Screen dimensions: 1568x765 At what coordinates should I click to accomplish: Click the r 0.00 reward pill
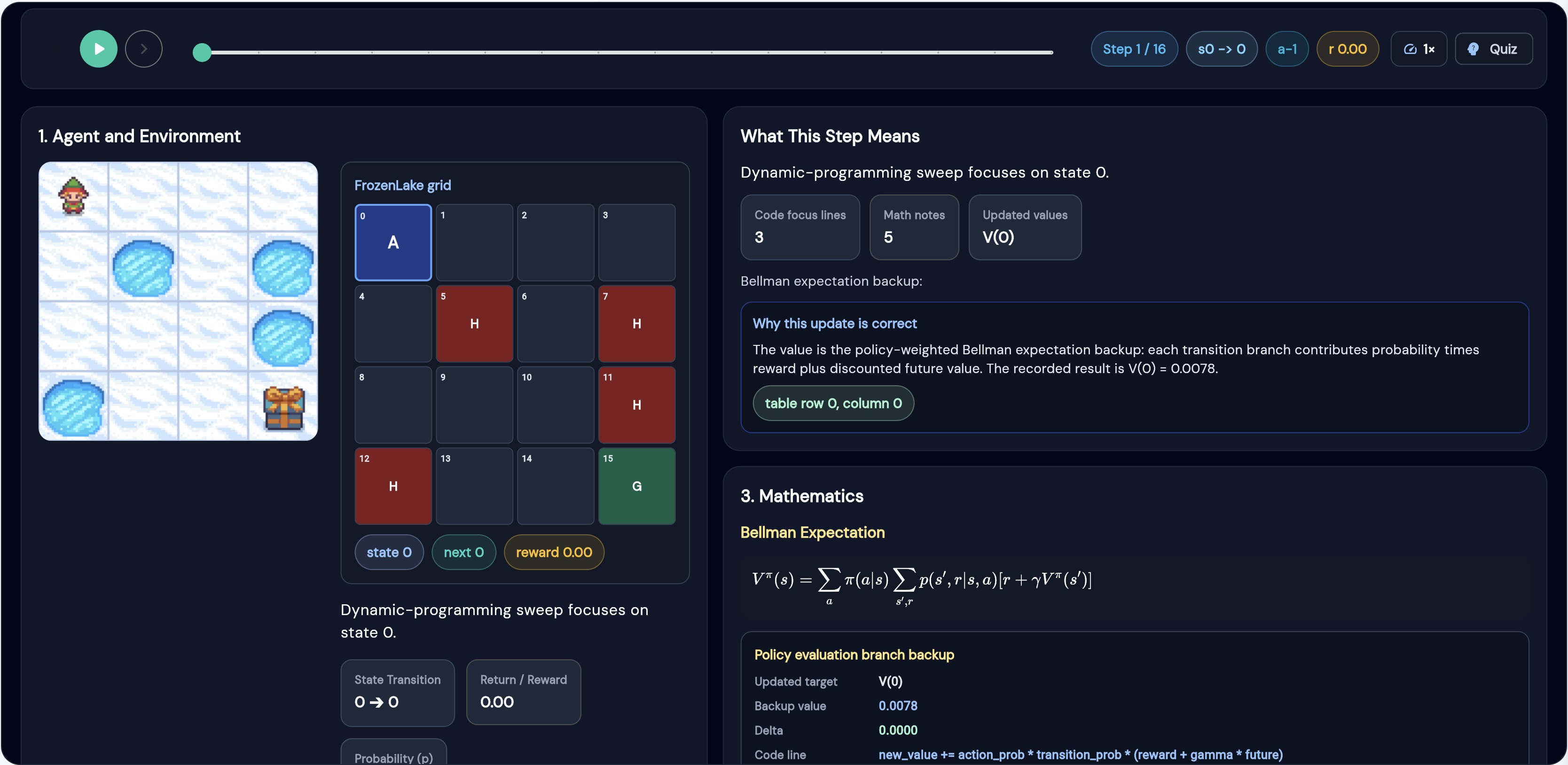pyautogui.click(x=1347, y=49)
